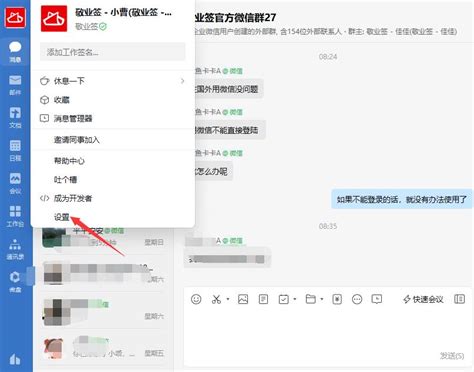Image resolution: width=474 pixels, height=372 pixels.
Task: Click the profile name 敬业签 - 小曹
Action: (123, 13)
